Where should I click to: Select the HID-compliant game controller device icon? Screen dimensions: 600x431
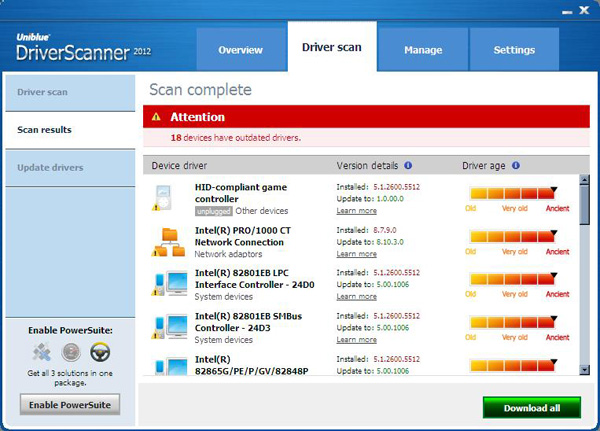tap(164, 198)
